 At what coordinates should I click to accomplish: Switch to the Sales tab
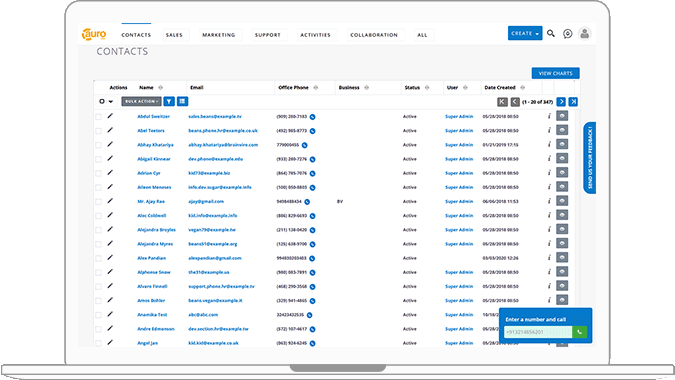174,35
